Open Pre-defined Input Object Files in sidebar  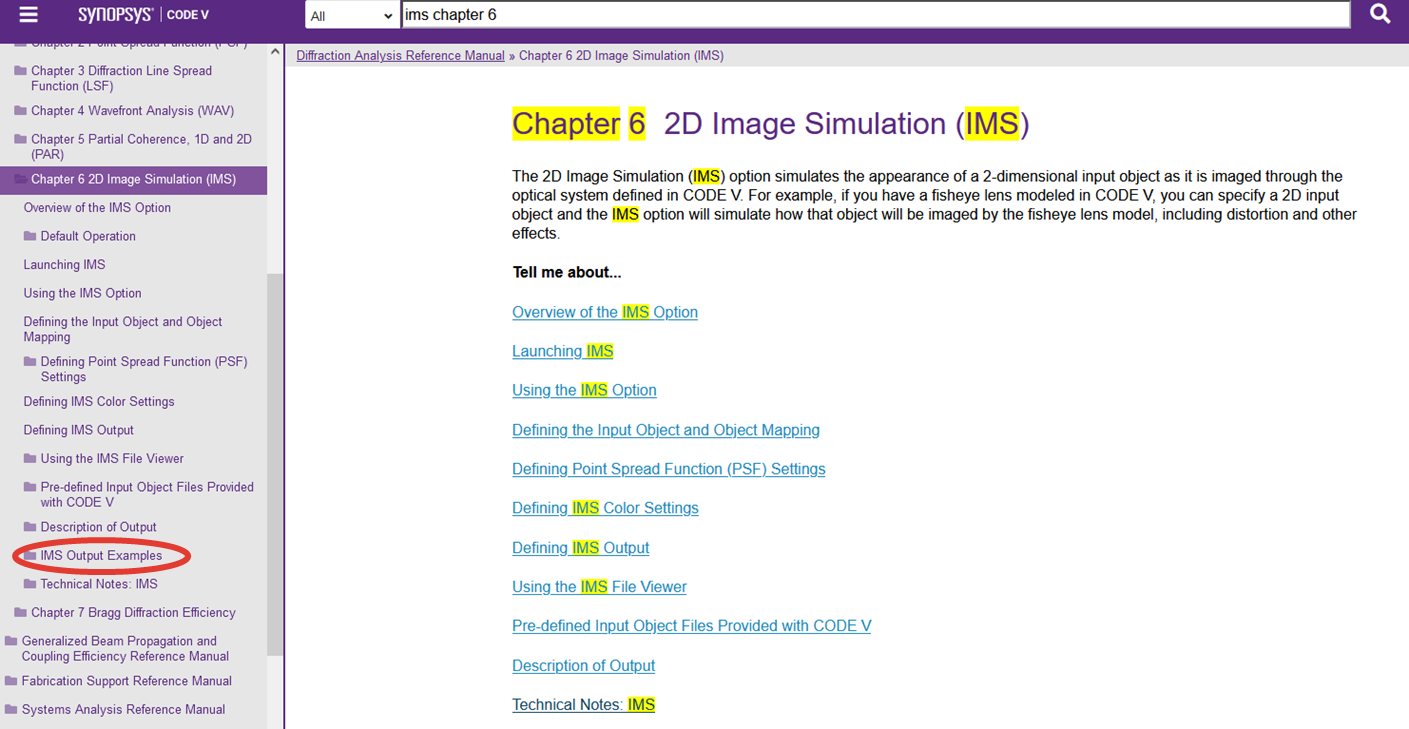[x=147, y=494]
